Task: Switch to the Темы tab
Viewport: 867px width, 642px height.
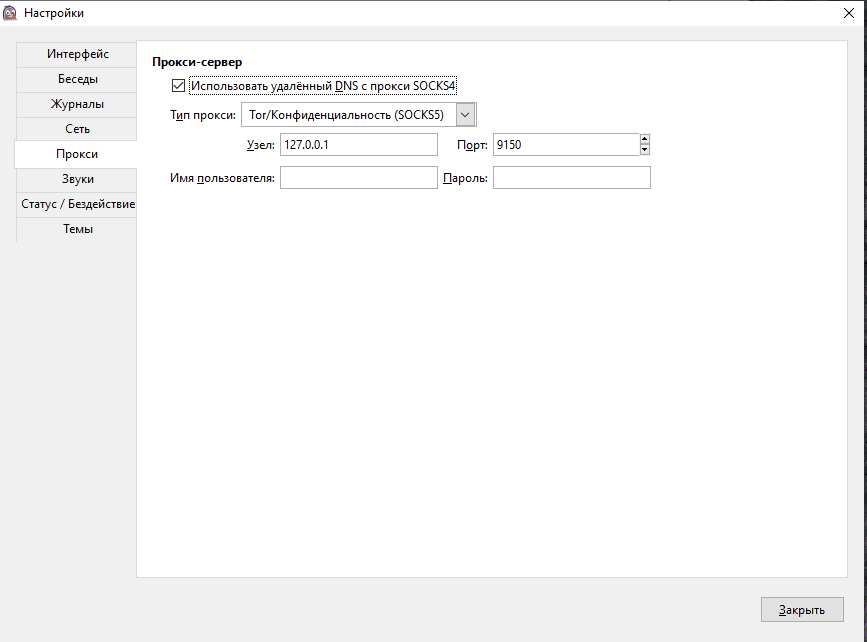Action: pyautogui.click(x=76, y=229)
